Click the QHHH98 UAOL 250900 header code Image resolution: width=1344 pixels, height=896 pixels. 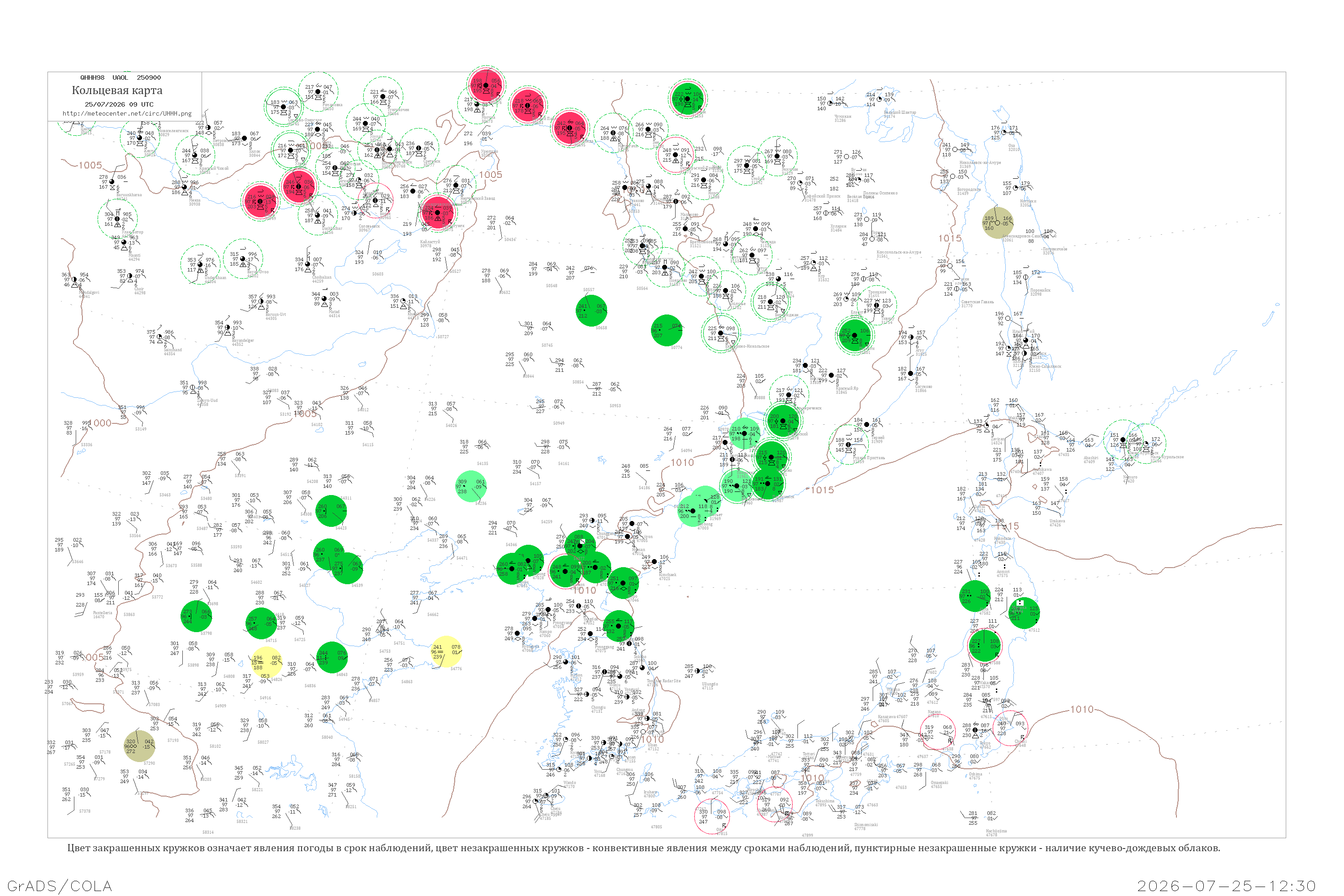[121, 77]
